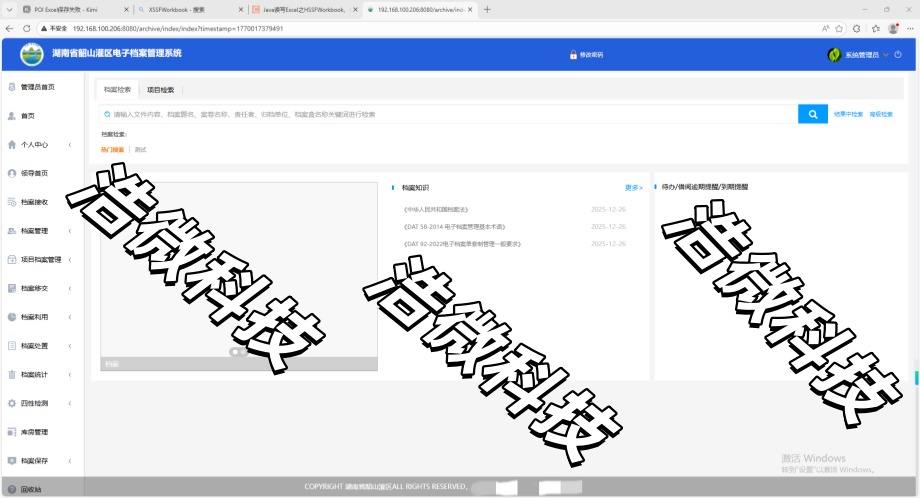
Task: Click the 测试 hot search tag
Action: pos(140,150)
